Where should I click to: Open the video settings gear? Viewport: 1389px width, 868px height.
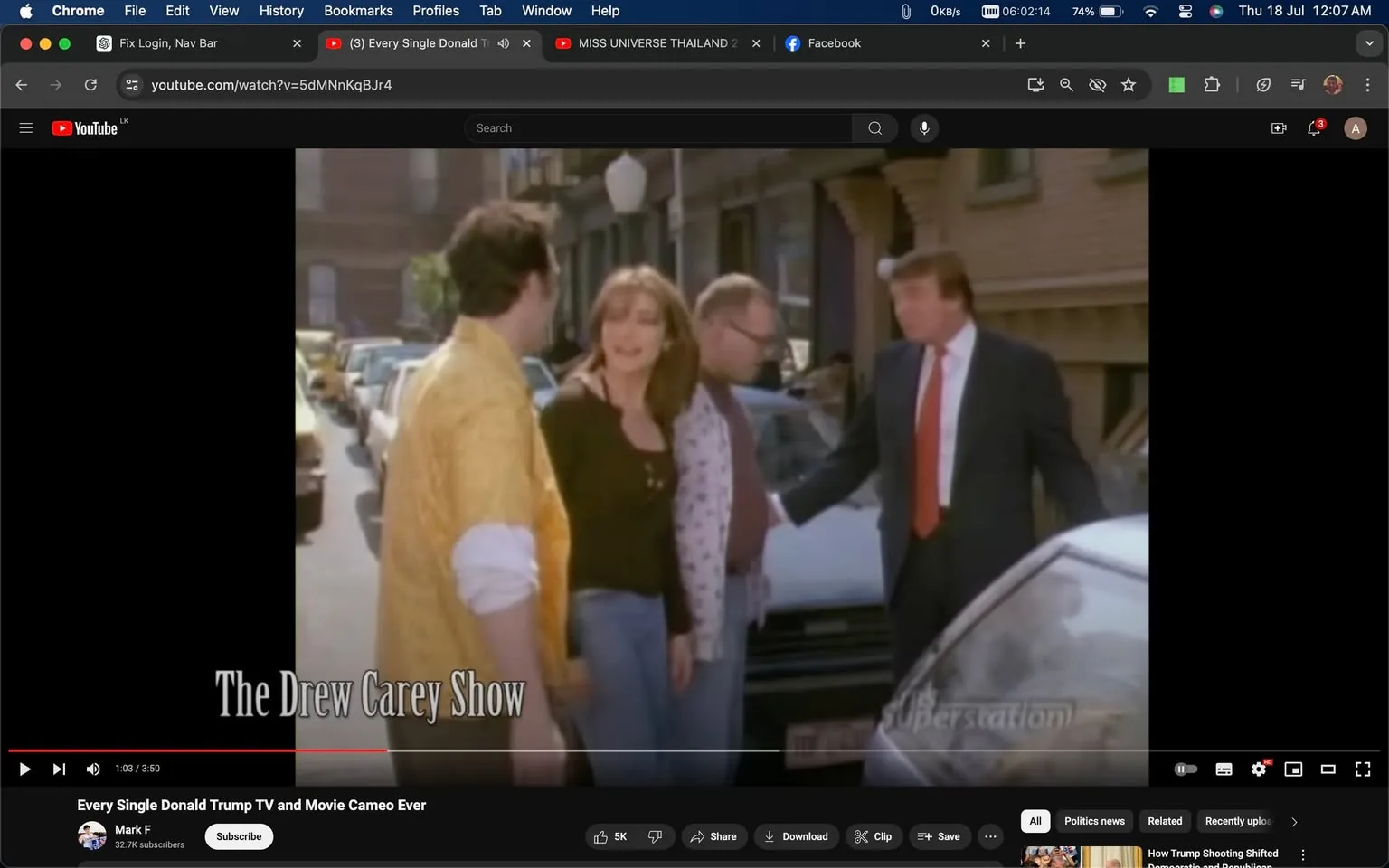pyautogui.click(x=1258, y=769)
